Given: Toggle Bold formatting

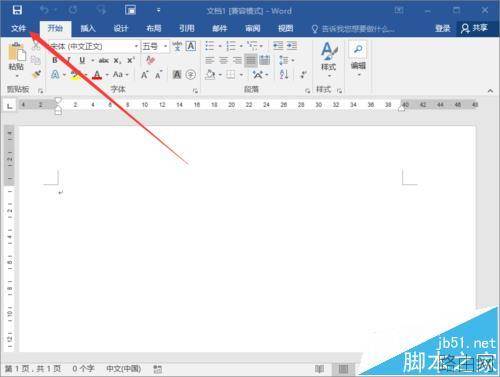Looking at the screenshot, I should pyautogui.click(x=55, y=60).
